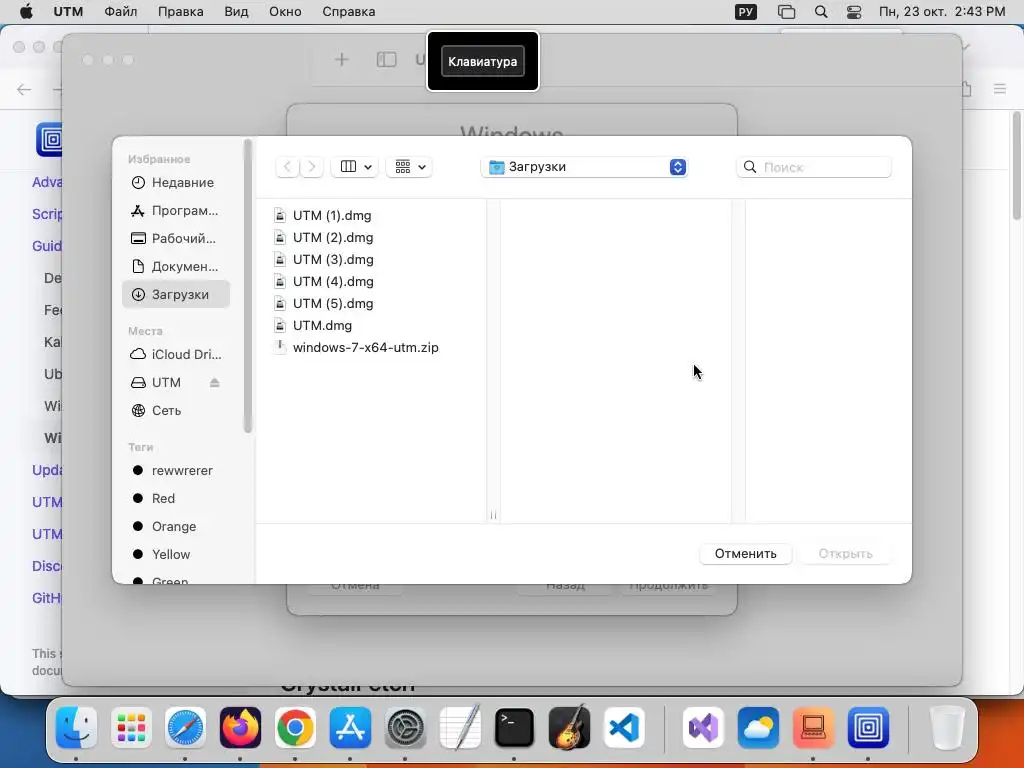Open the UTM application menu
This screenshot has width=1024, height=768.
pos(68,12)
